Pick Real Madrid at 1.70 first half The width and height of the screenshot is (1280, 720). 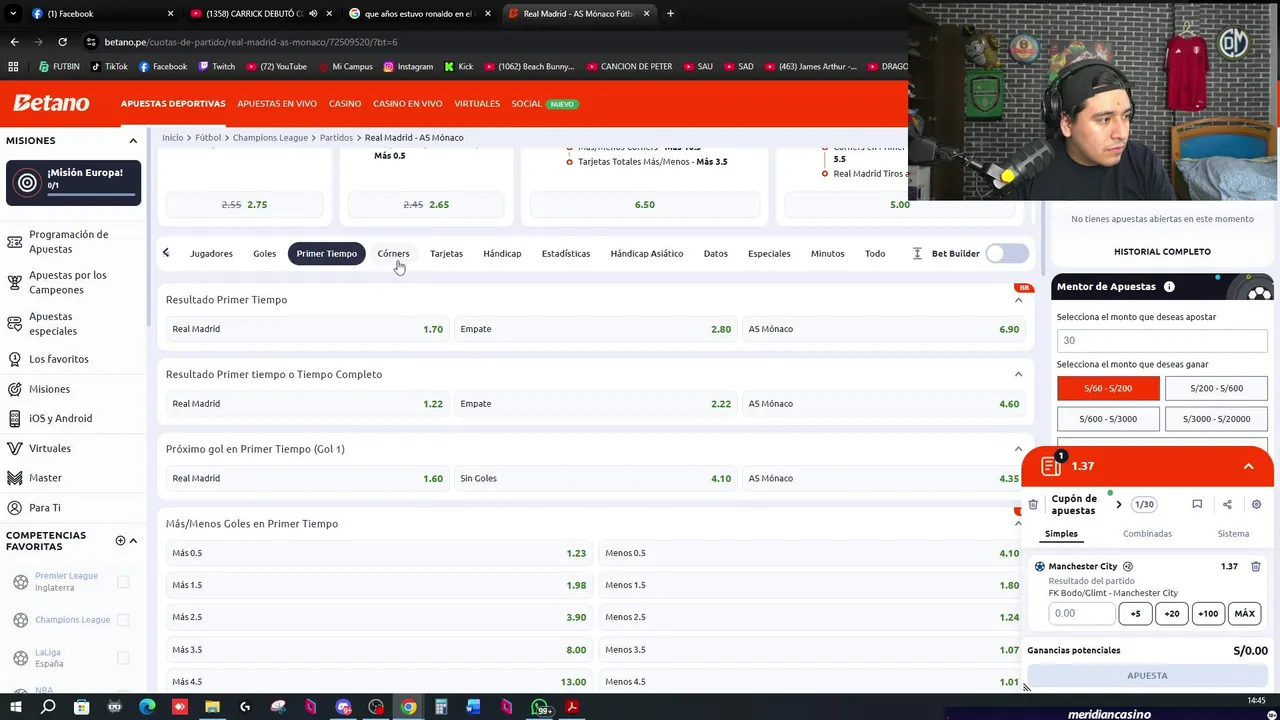pyautogui.click(x=307, y=329)
